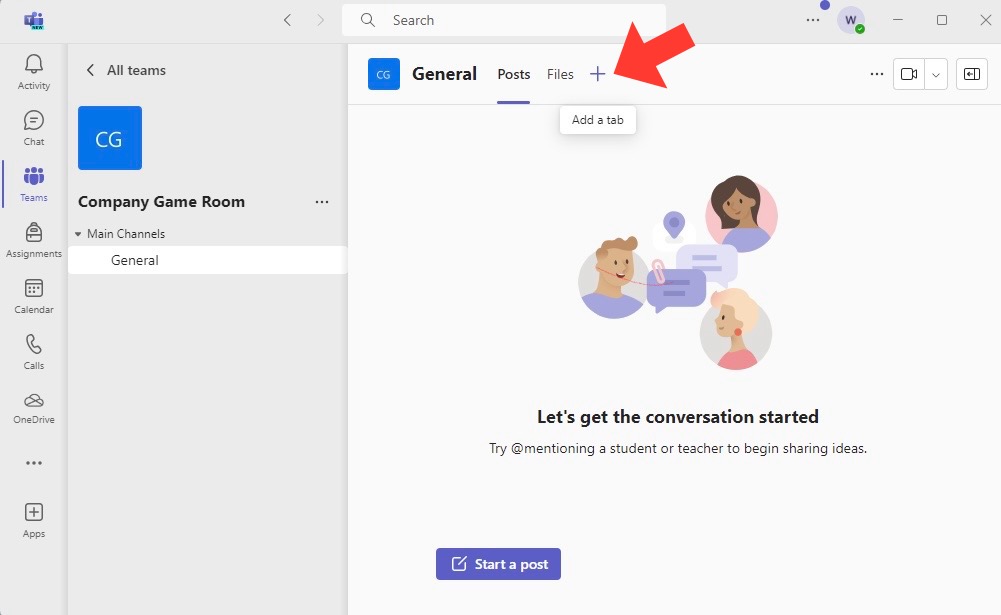Click the search magnifier icon
The image size is (1001, 615).
(368, 20)
